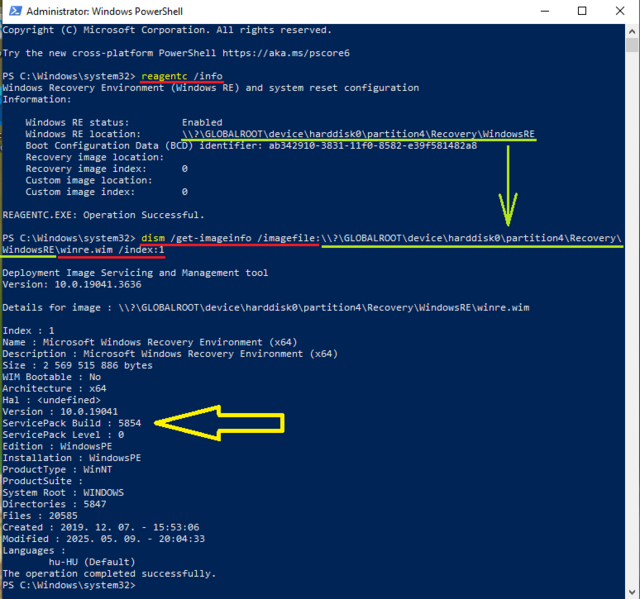The width and height of the screenshot is (640, 599).
Task: Click the 'reagentc /info' command text
Action: pos(182,76)
